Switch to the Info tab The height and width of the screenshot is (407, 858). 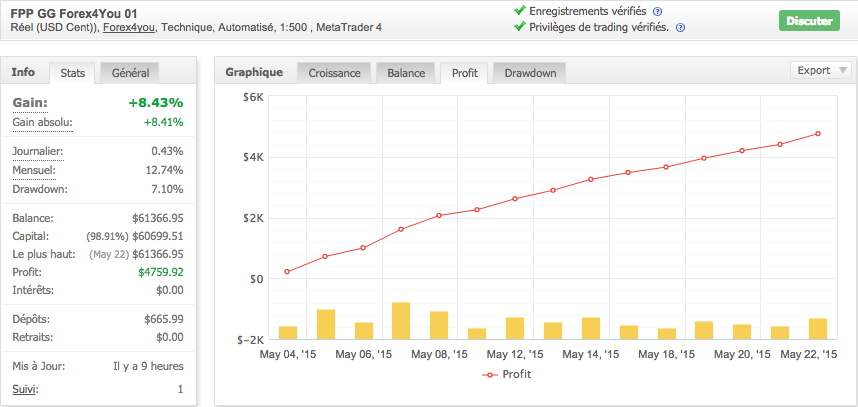(23, 72)
